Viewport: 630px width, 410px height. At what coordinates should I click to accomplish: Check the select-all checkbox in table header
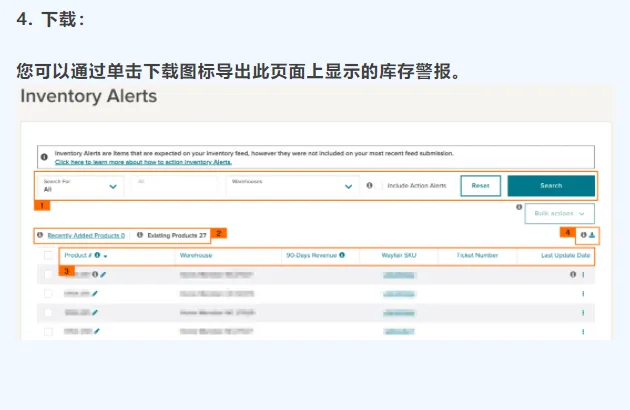(48, 255)
